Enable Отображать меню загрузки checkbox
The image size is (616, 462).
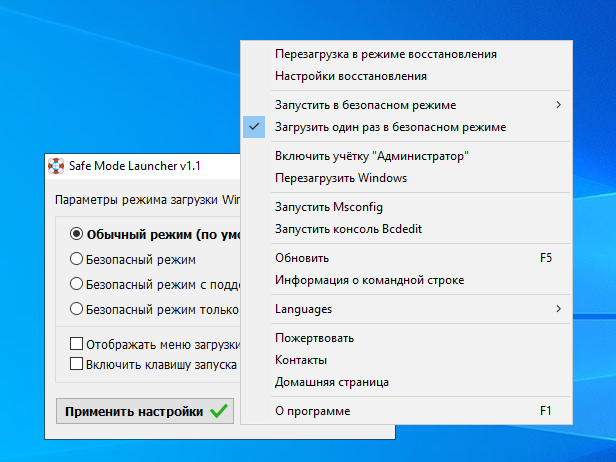click(x=76, y=344)
